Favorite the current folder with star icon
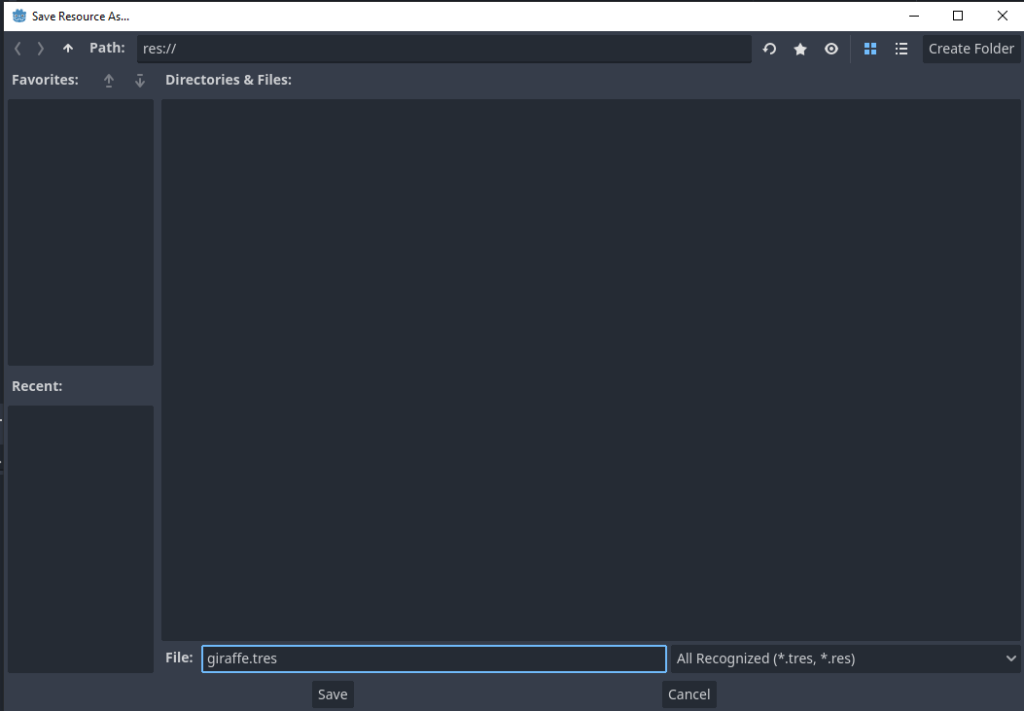 (800, 49)
